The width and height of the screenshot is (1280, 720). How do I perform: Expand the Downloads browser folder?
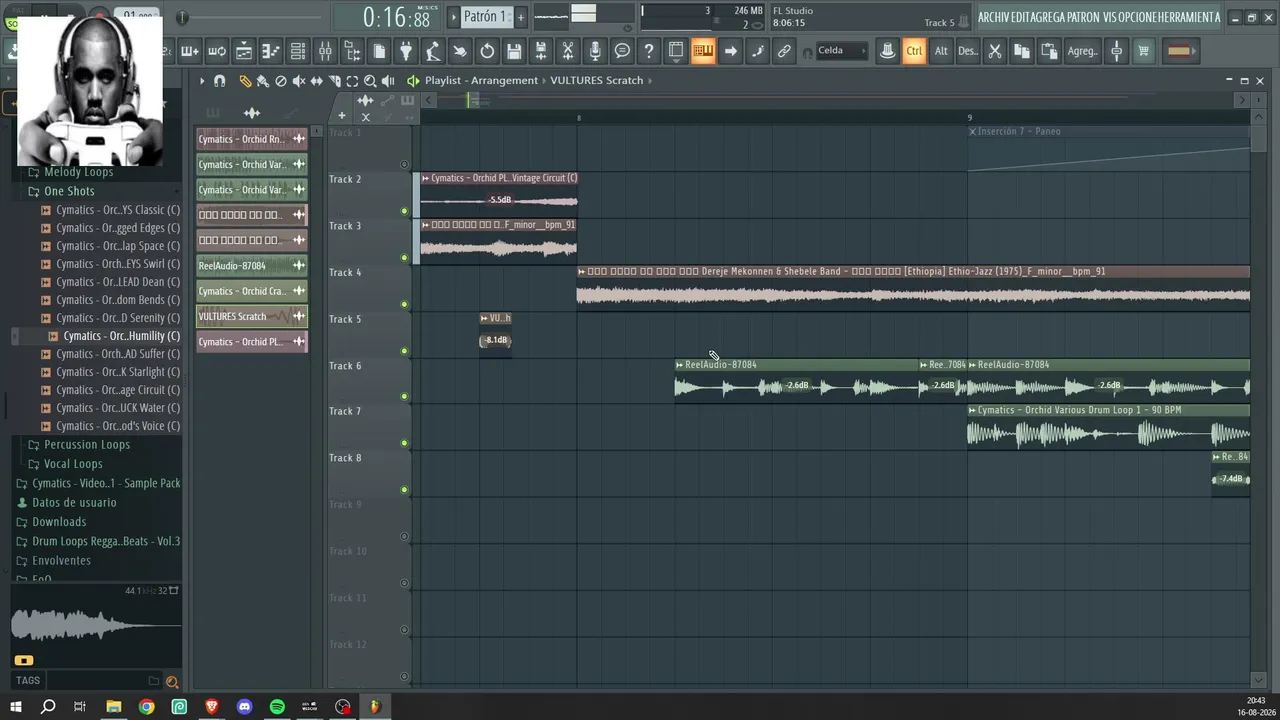tap(59, 522)
